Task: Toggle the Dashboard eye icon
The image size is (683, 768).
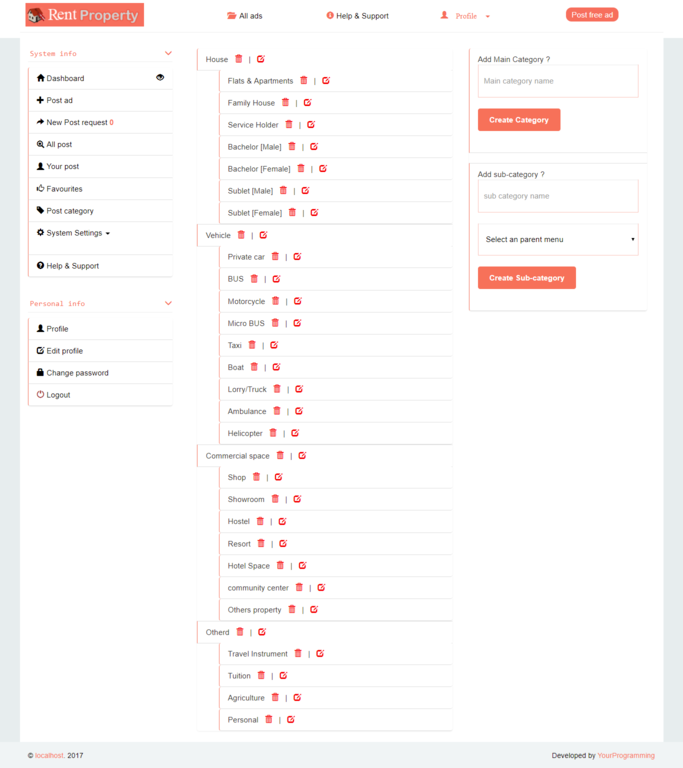Action: tap(160, 78)
